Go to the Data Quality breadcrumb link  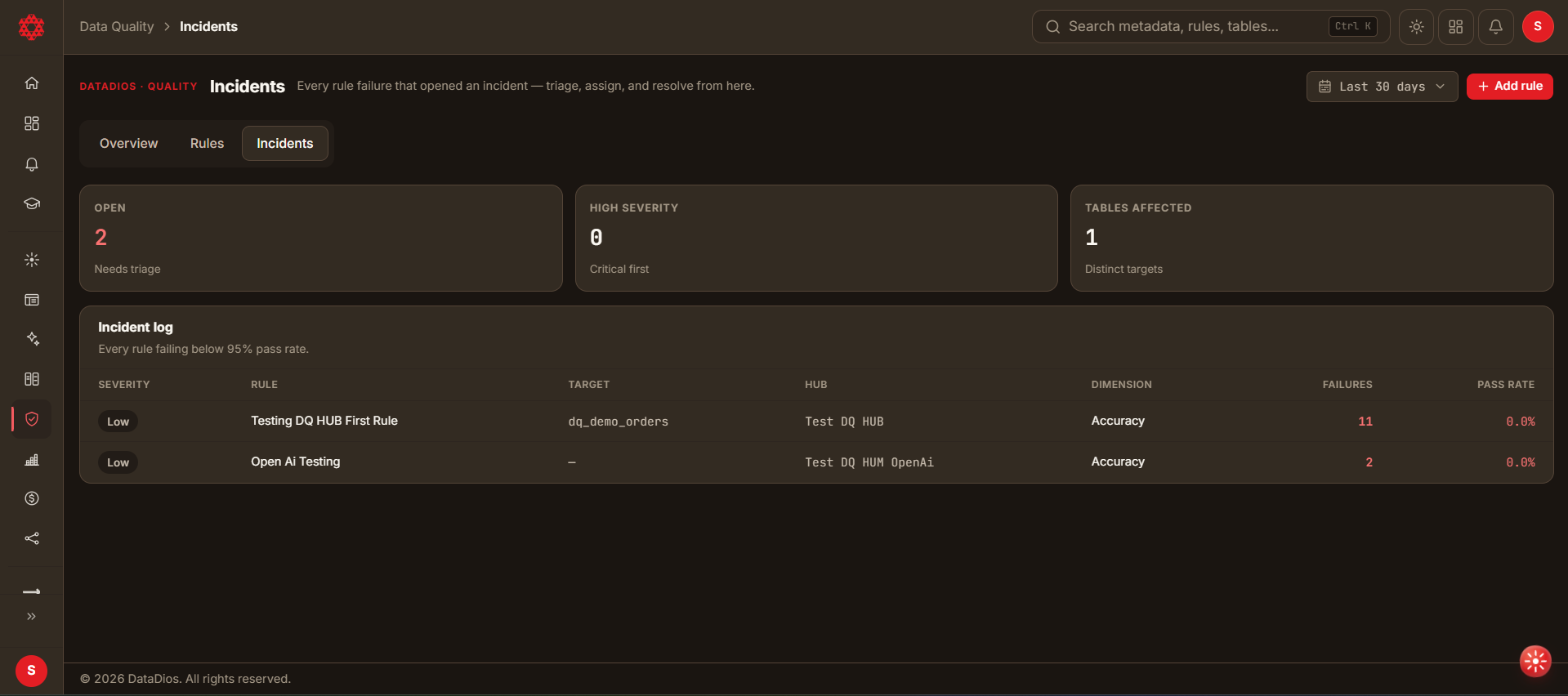pos(117,27)
